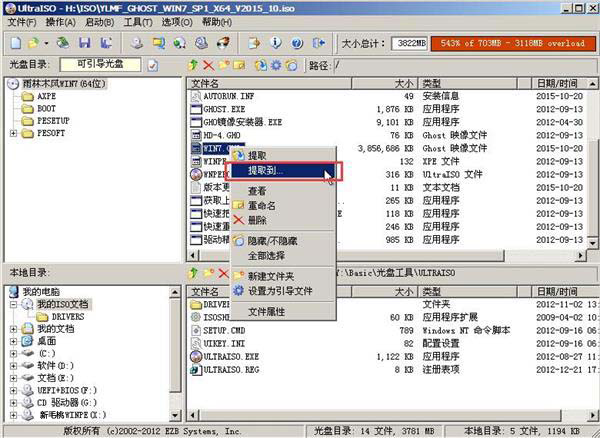The height and width of the screenshot is (438, 600).
Task: Click the Open file folder icon
Action: [33, 43]
